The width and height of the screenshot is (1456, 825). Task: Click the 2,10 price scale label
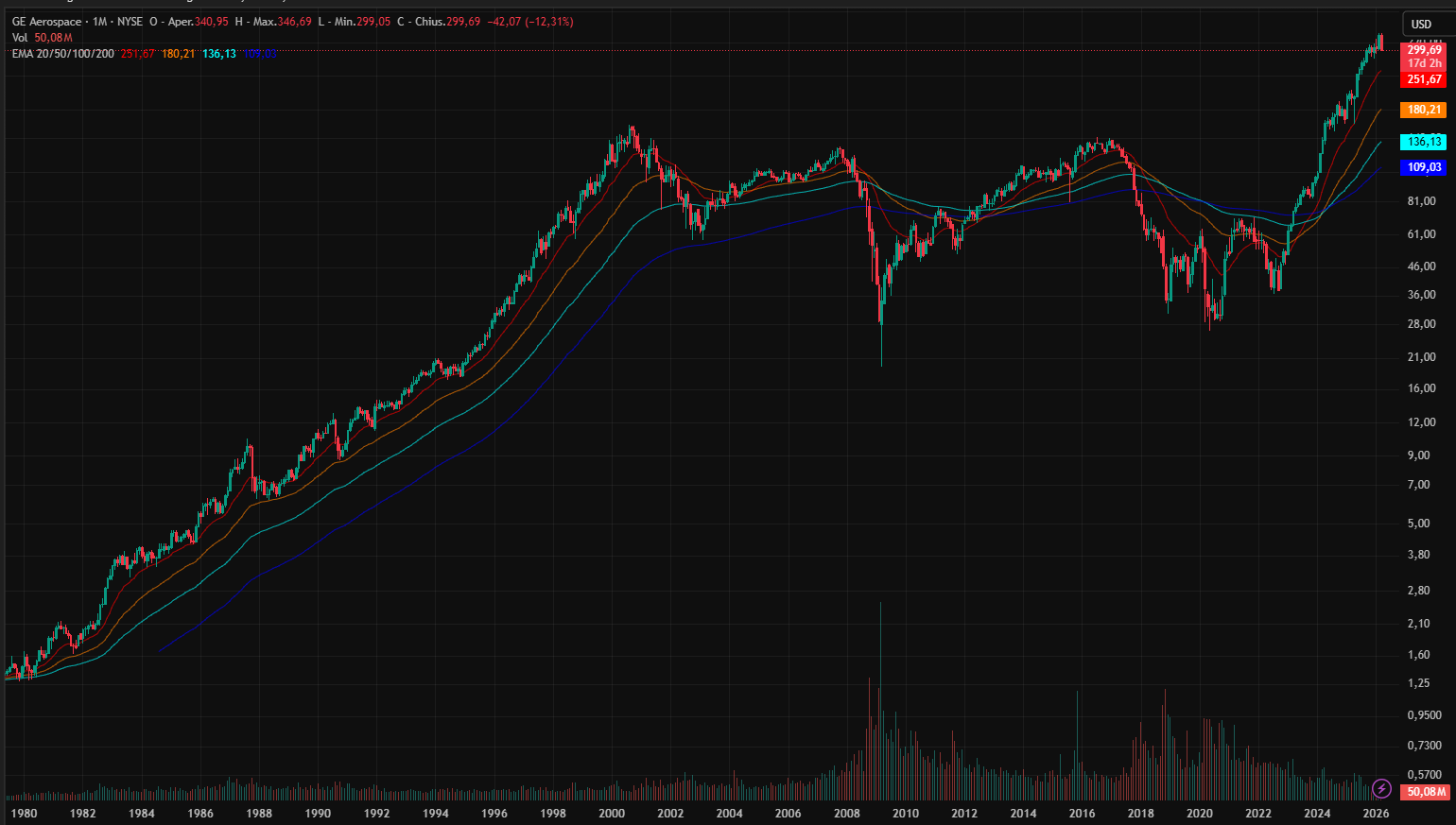1419,624
